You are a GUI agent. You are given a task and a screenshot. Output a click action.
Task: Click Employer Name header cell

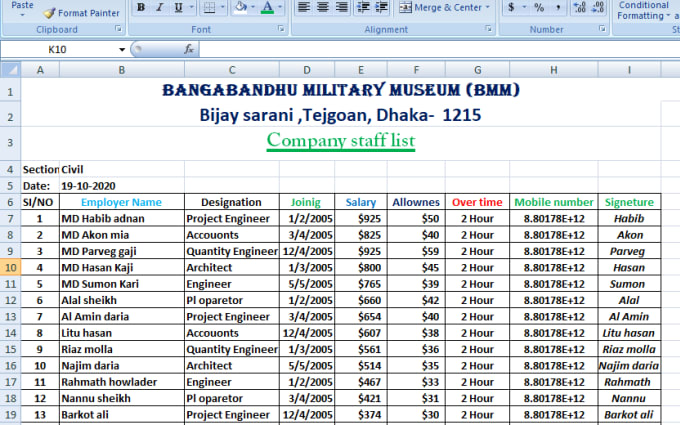(121, 202)
